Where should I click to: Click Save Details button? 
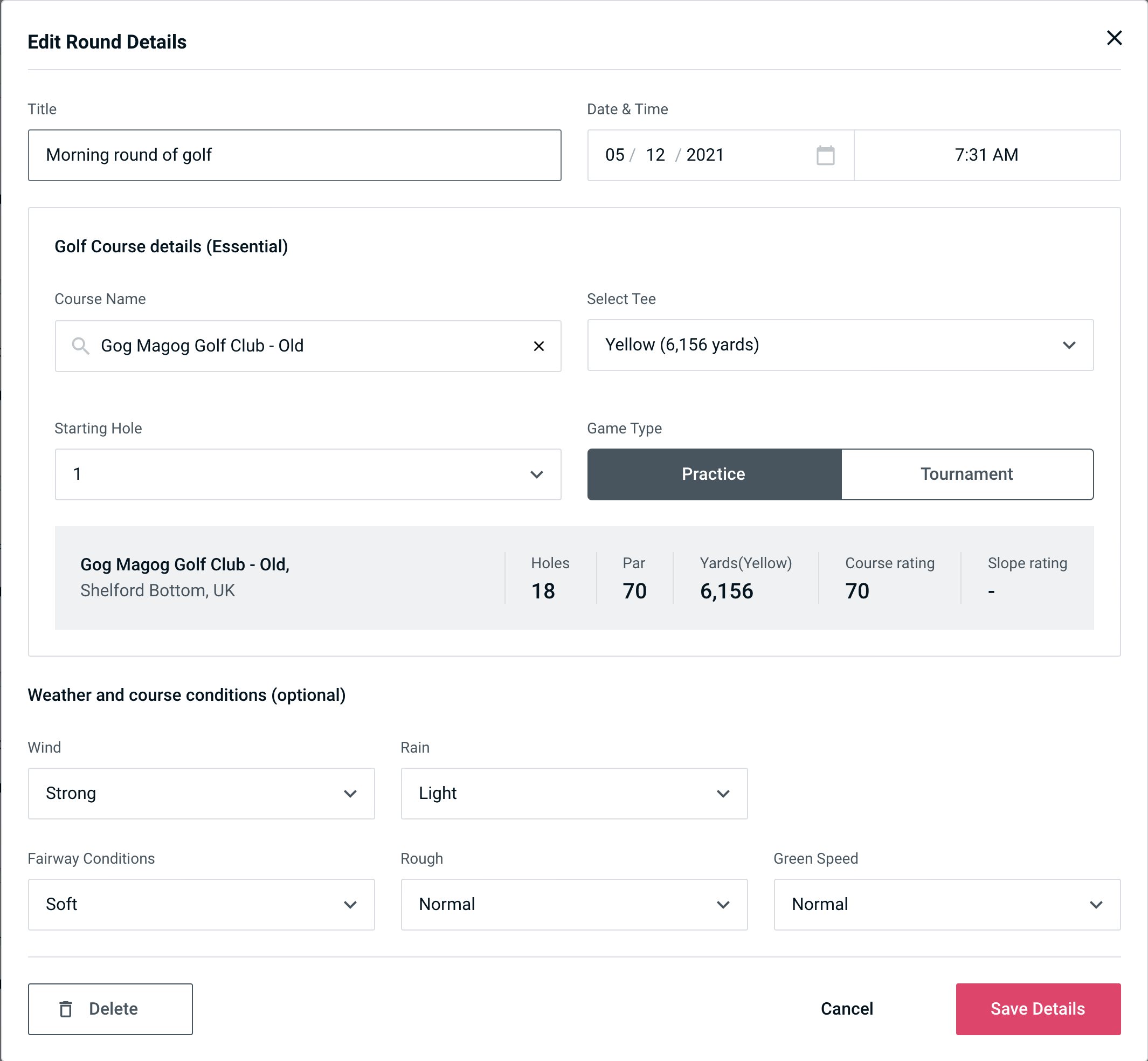(1037, 1008)
